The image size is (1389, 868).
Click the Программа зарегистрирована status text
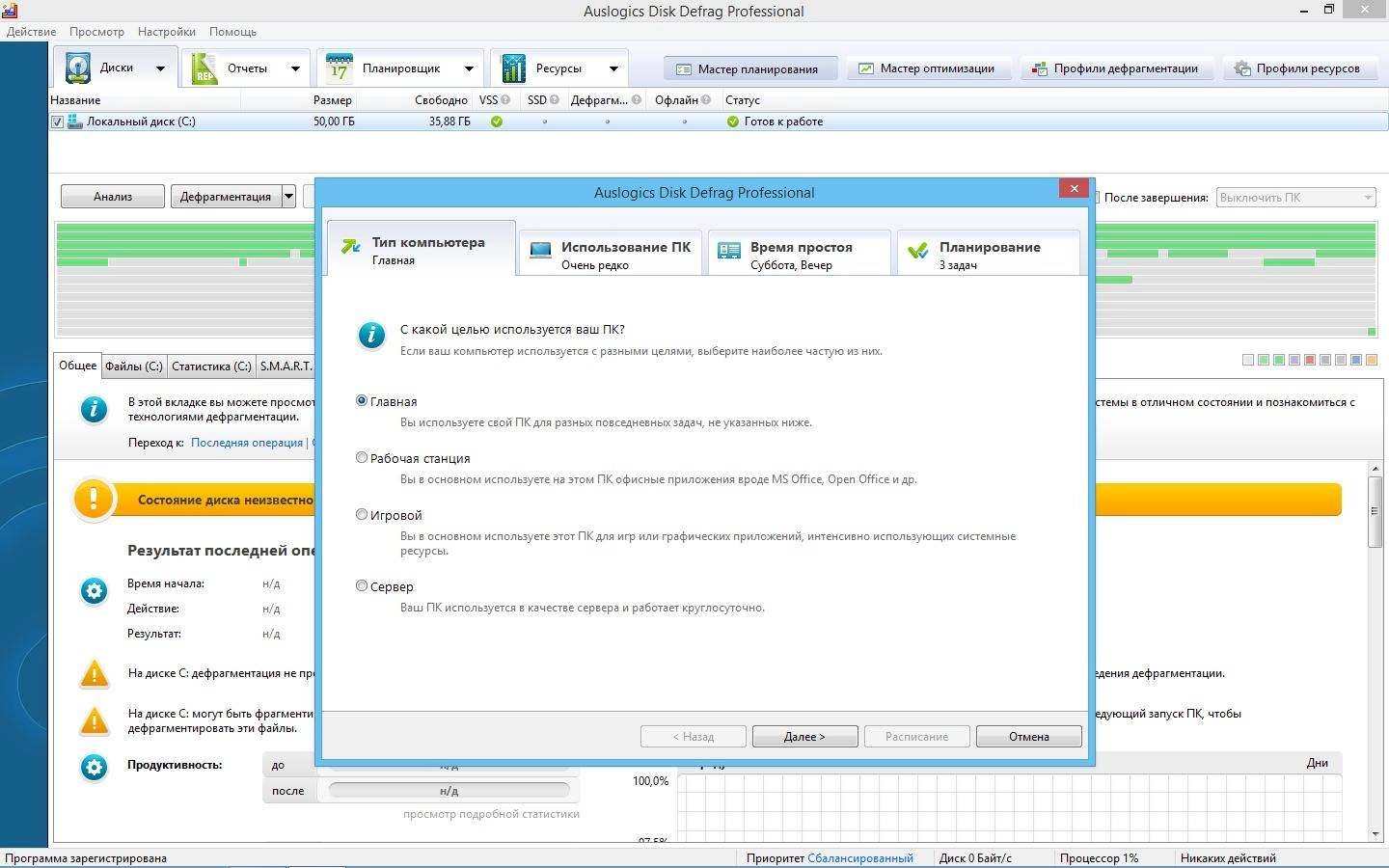pyautogui.click(x=86, y=858)
